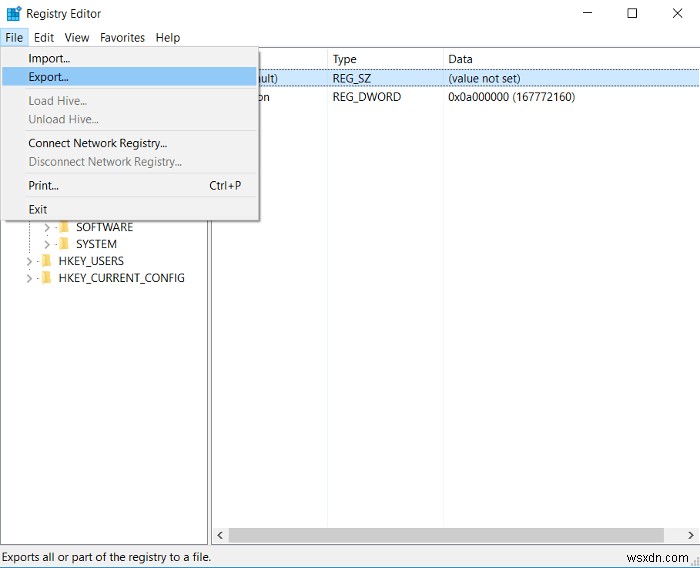Screen dimensions: 700x568
Task: Choose Exit from the File menu
Action: point(129,209)
